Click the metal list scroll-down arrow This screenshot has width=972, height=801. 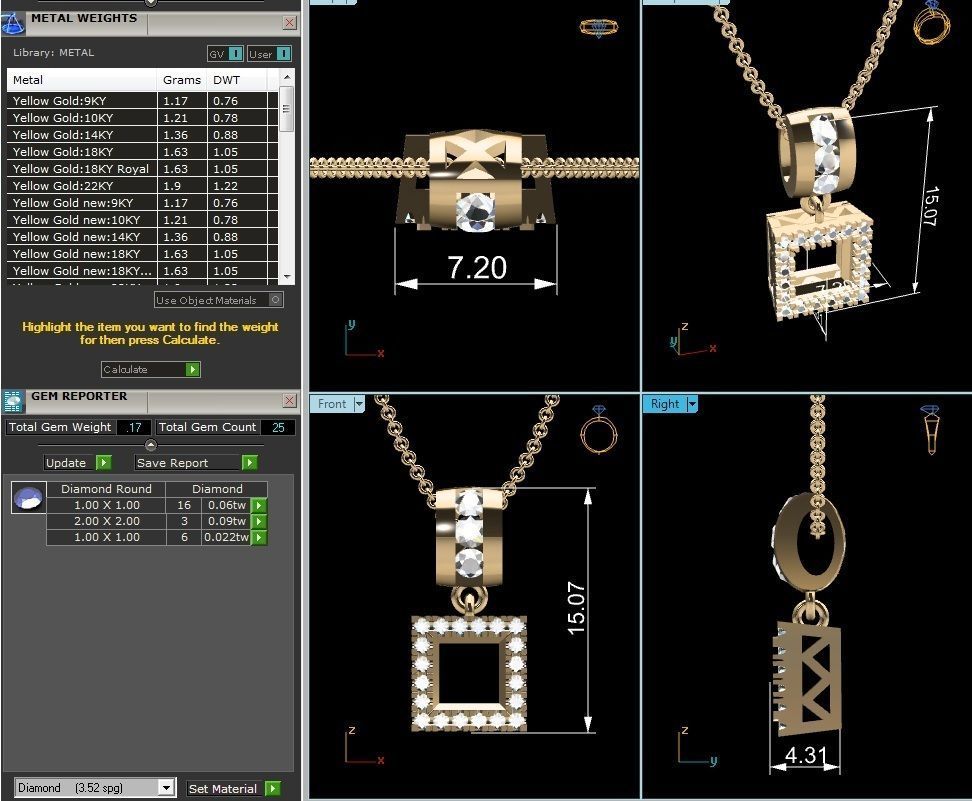[286, 277]
